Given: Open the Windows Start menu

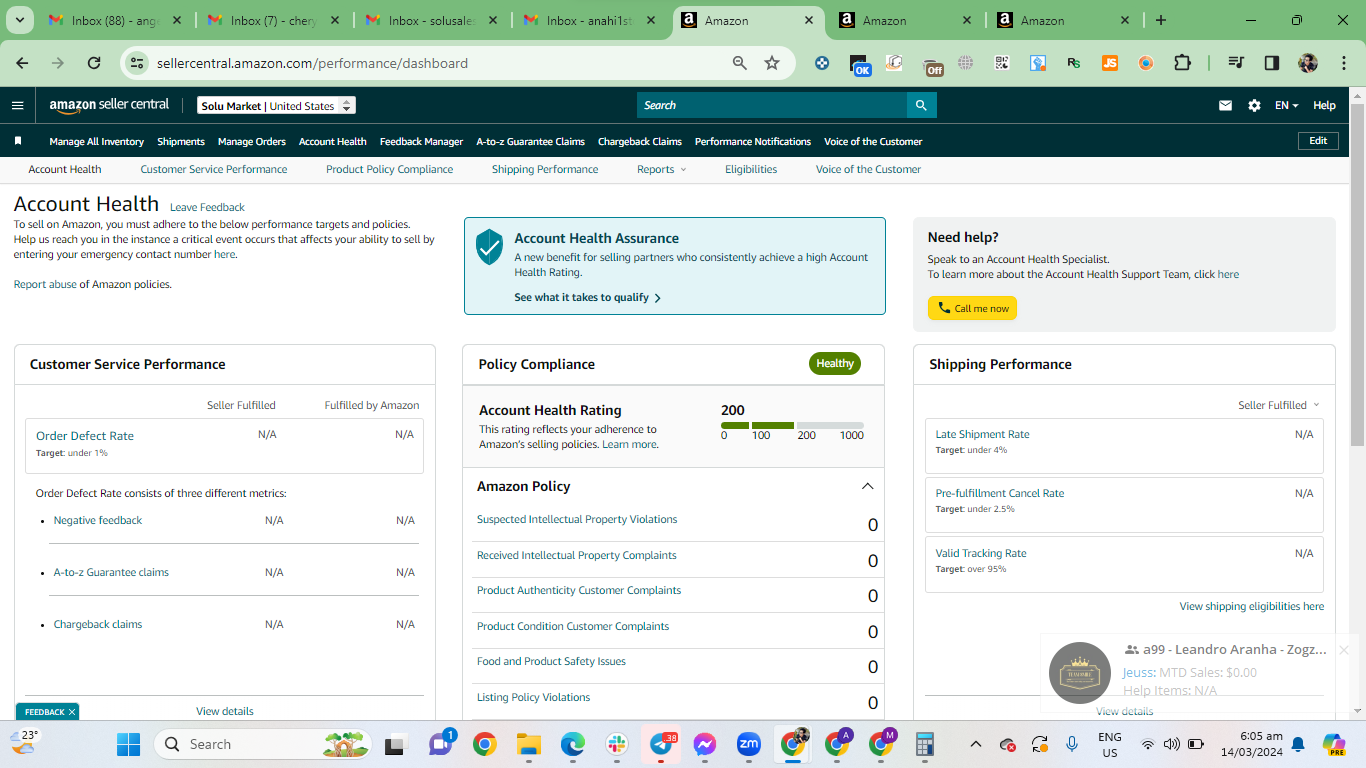Looking at the screenshot, I should [x=129, y=744].
